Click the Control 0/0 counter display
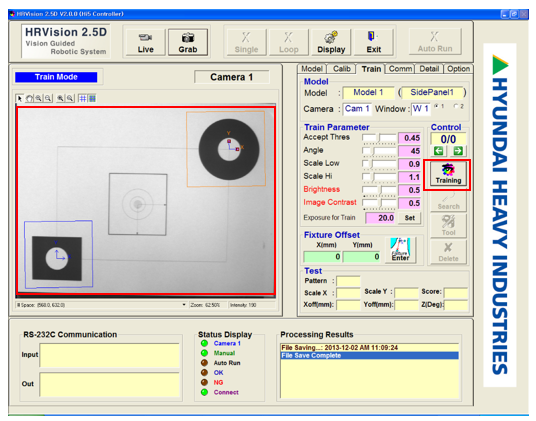The height and width of the screenshot is (421, 536). pos(448,139)
